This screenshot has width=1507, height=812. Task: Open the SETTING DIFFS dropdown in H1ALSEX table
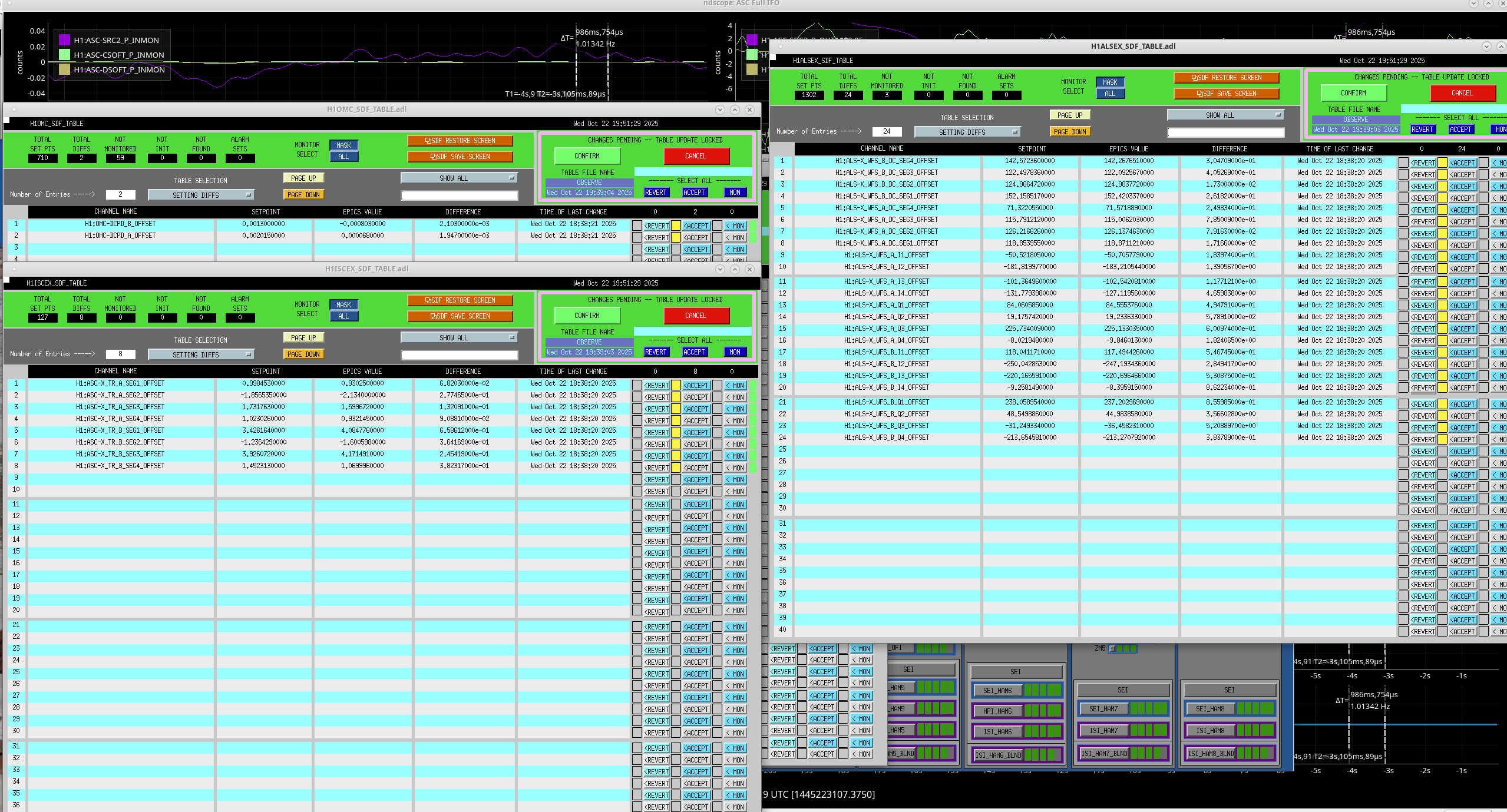click(x=967, y=132)
